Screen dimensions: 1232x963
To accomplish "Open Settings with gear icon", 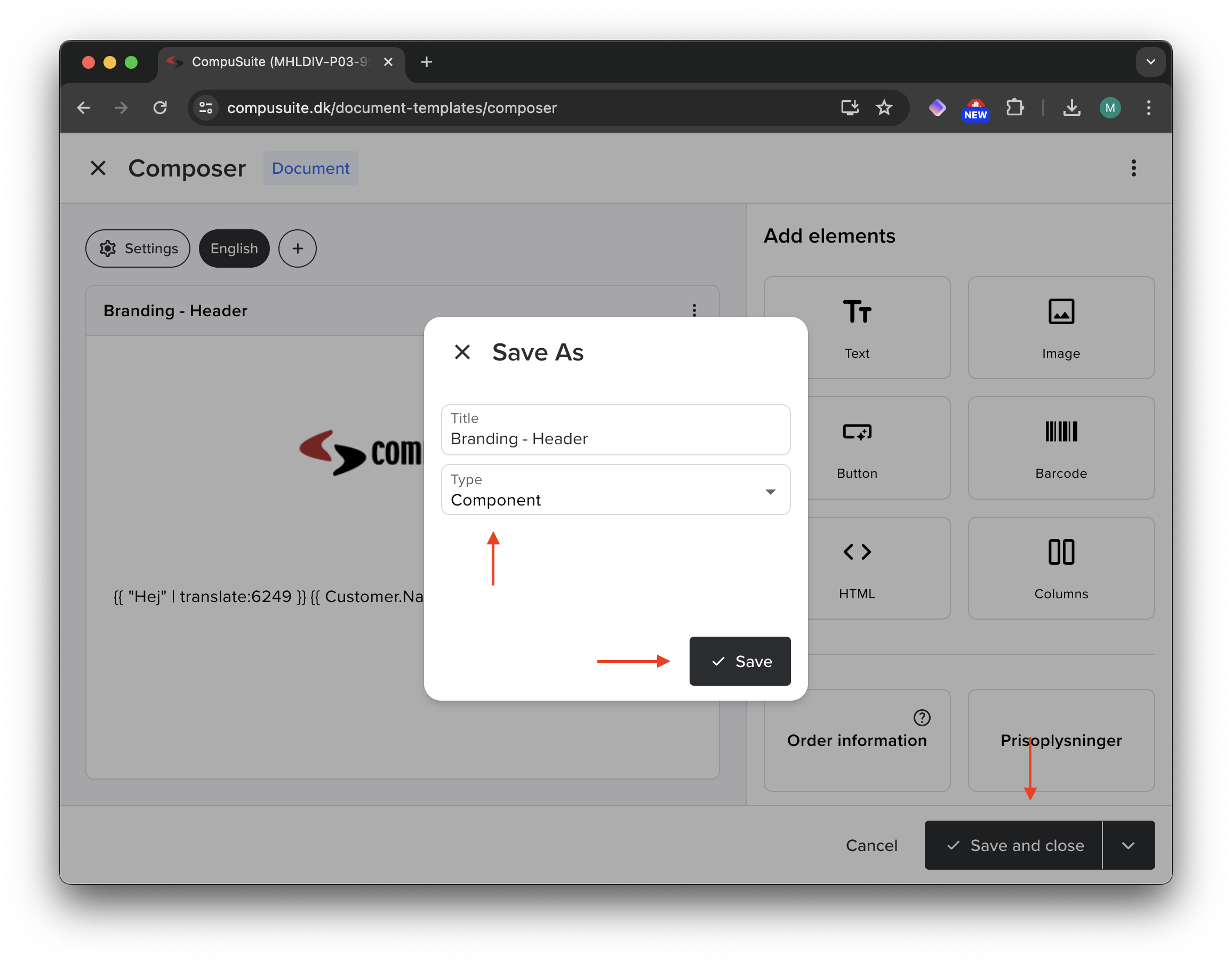I will click(138, 248).
